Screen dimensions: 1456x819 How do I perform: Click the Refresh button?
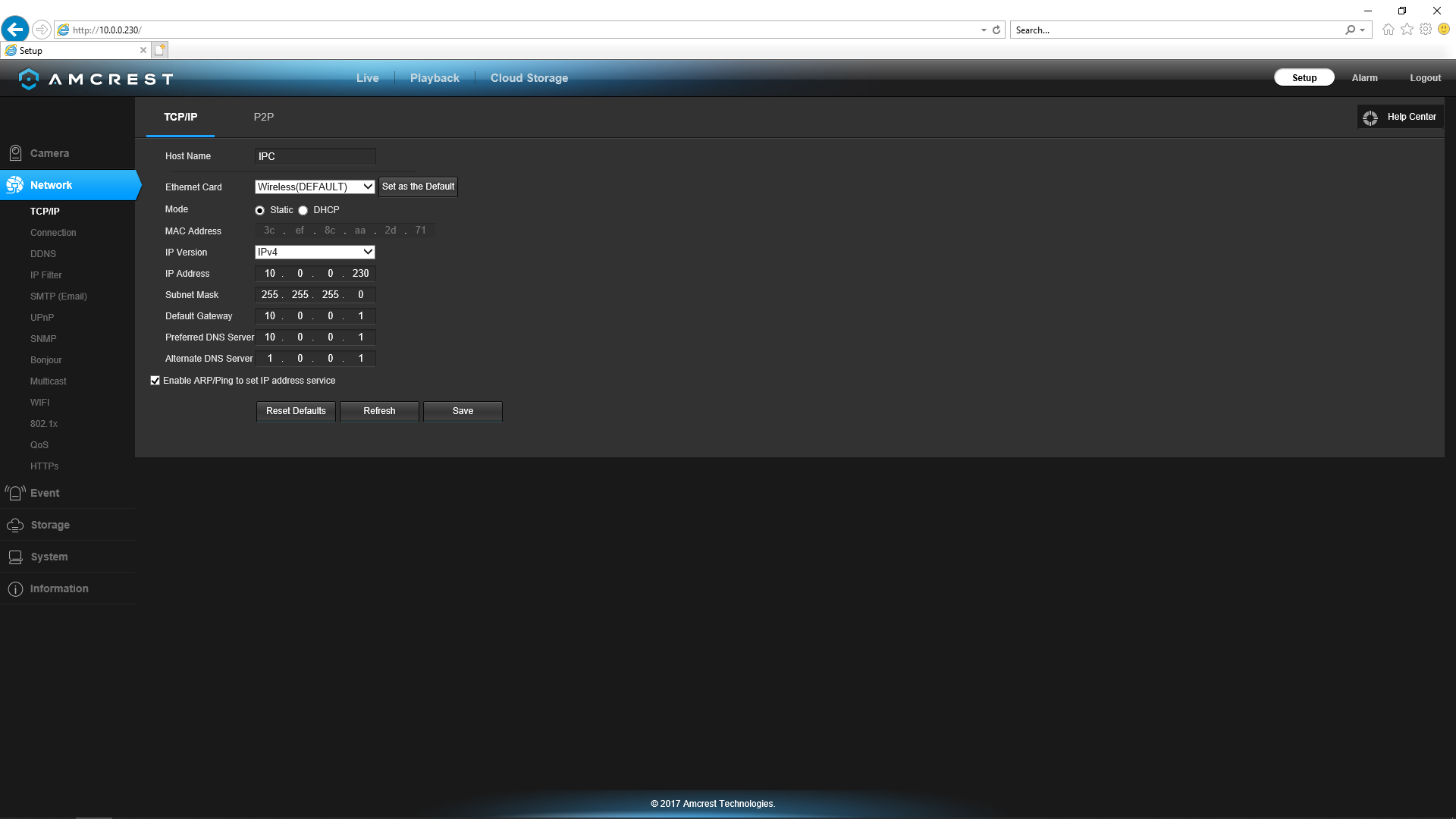tap(379, 411)
